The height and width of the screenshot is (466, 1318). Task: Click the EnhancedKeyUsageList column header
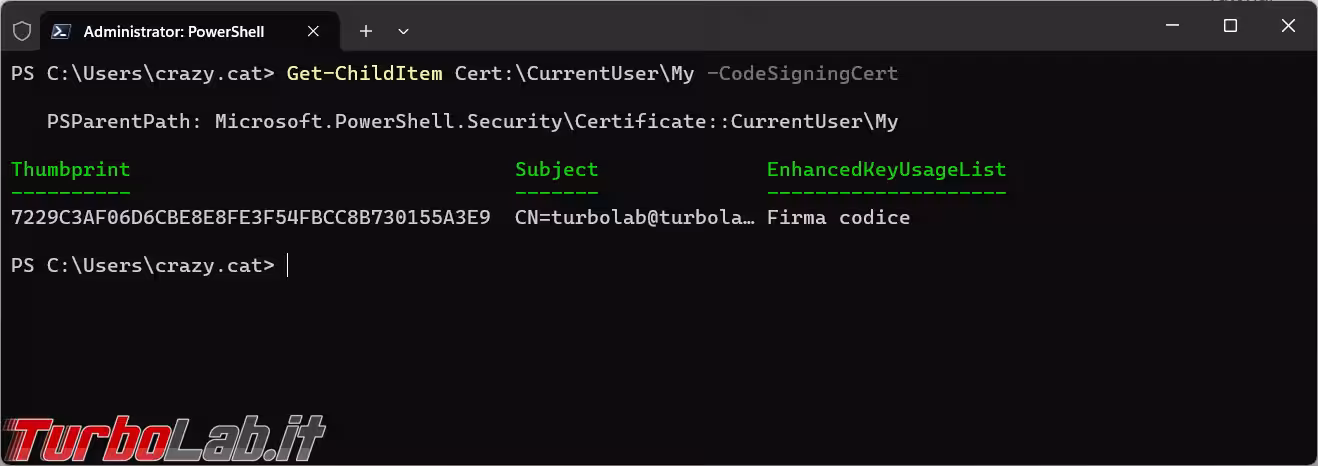[886, 169]
